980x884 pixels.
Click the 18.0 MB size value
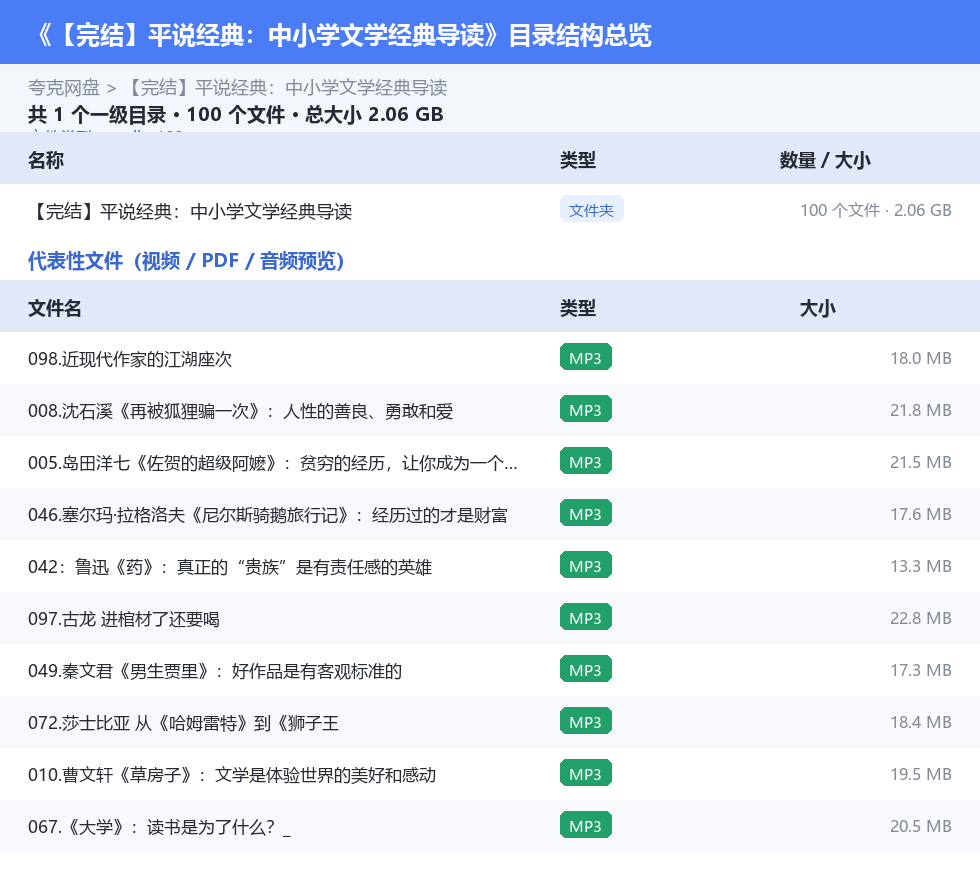(x=921, y=358)
